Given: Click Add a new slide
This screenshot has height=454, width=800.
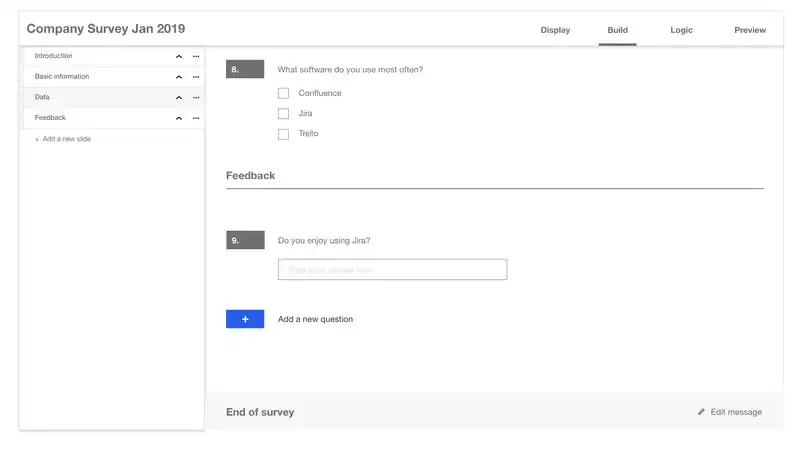Looking at the screenshot, I should [x=66, y=139].
